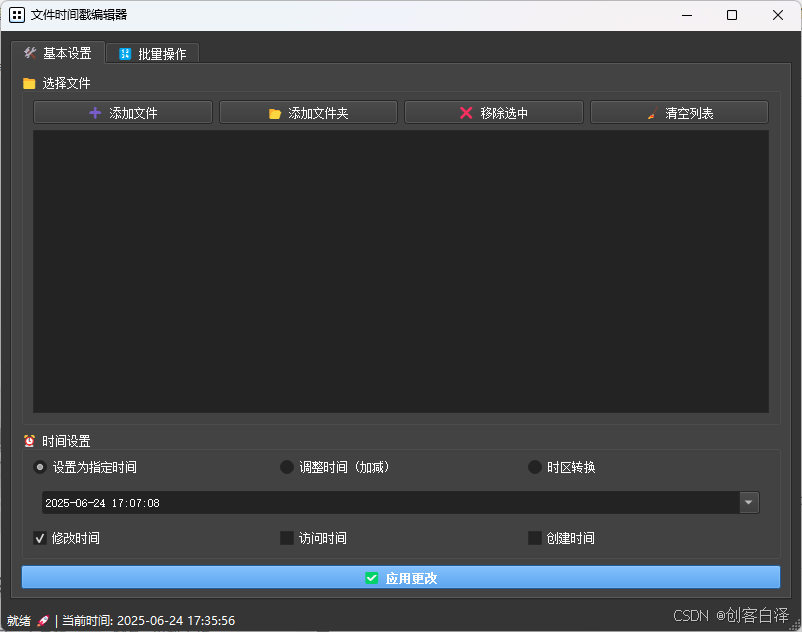Switch to the 批量操作 tab

[x=152, y=54]
